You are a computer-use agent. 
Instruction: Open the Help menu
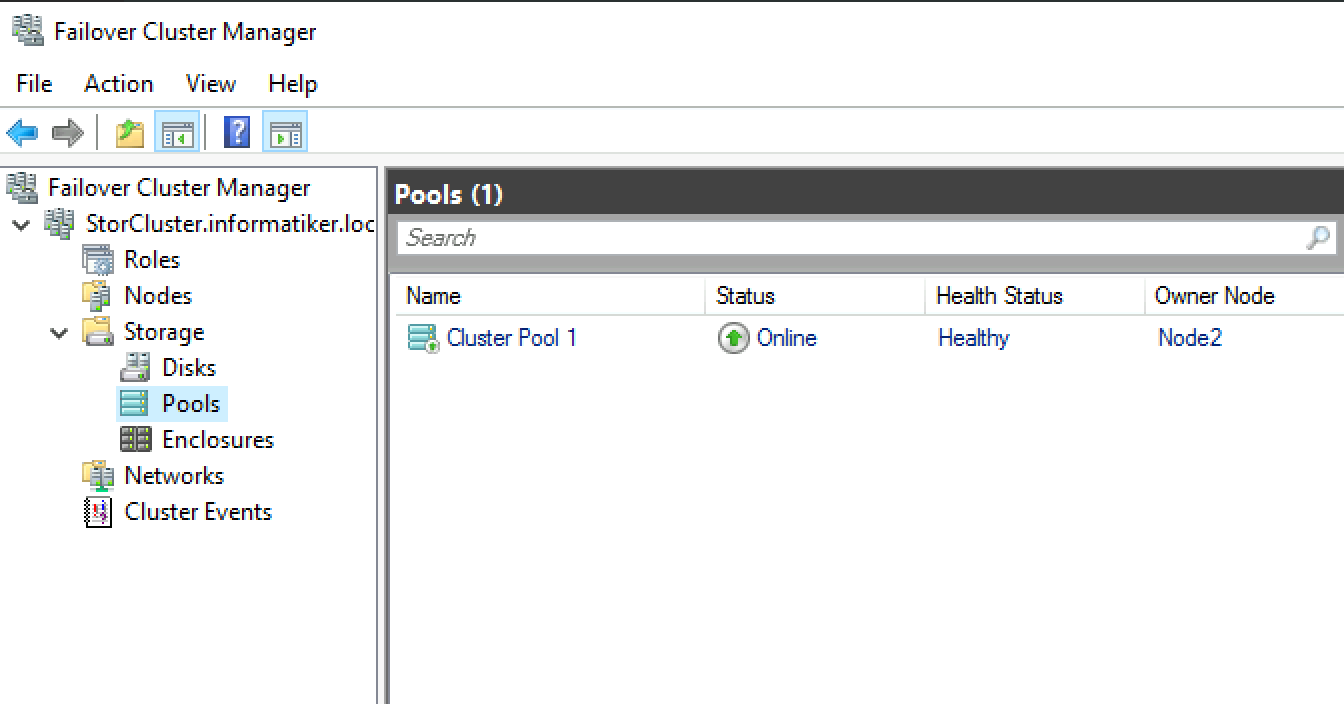pos(293,84)
